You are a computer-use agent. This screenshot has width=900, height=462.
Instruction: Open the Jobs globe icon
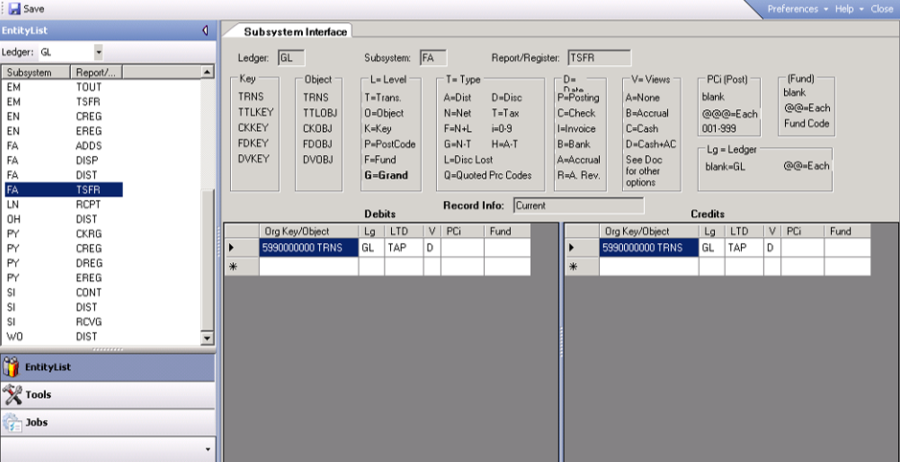point(12,422)
